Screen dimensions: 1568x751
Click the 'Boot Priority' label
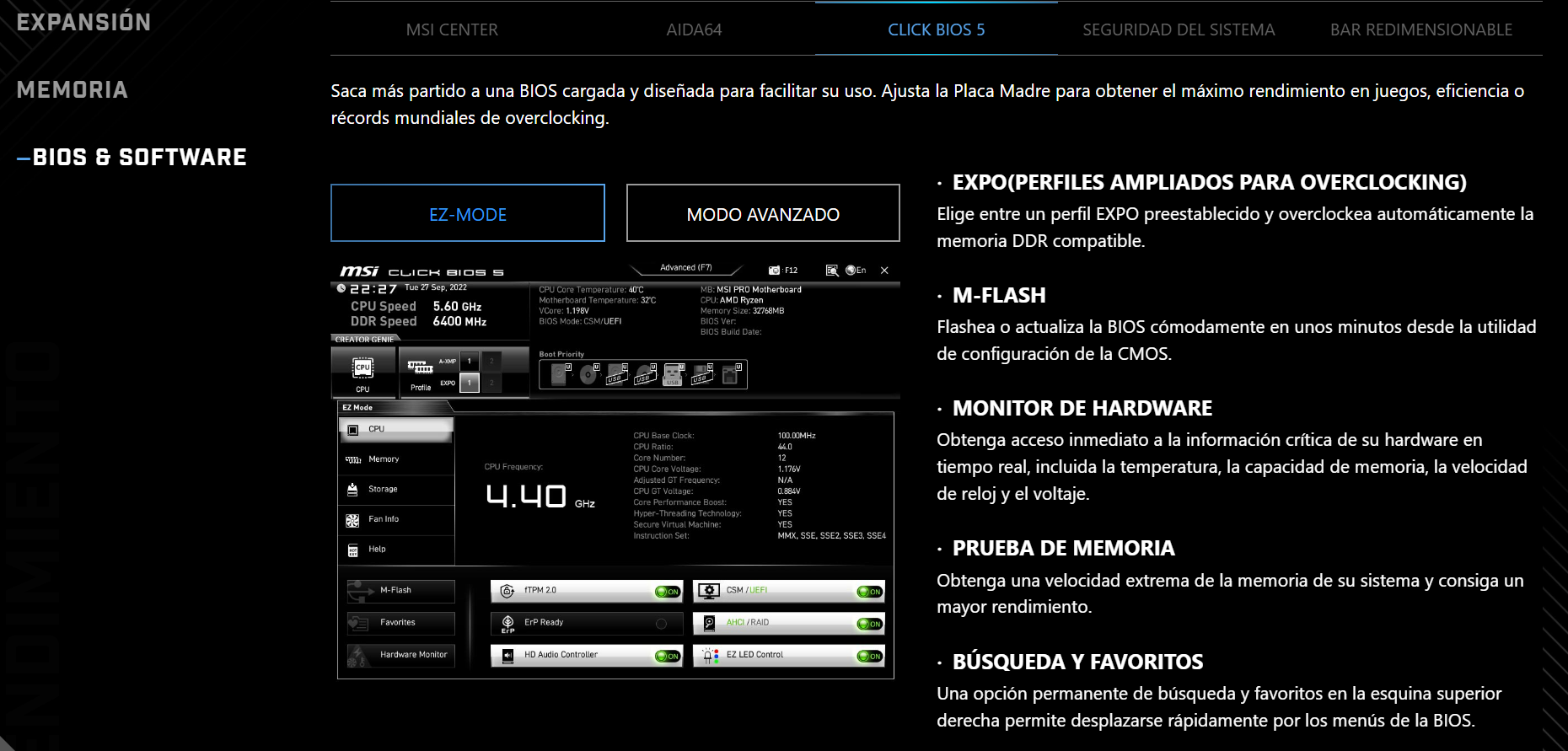pos(561,354)
